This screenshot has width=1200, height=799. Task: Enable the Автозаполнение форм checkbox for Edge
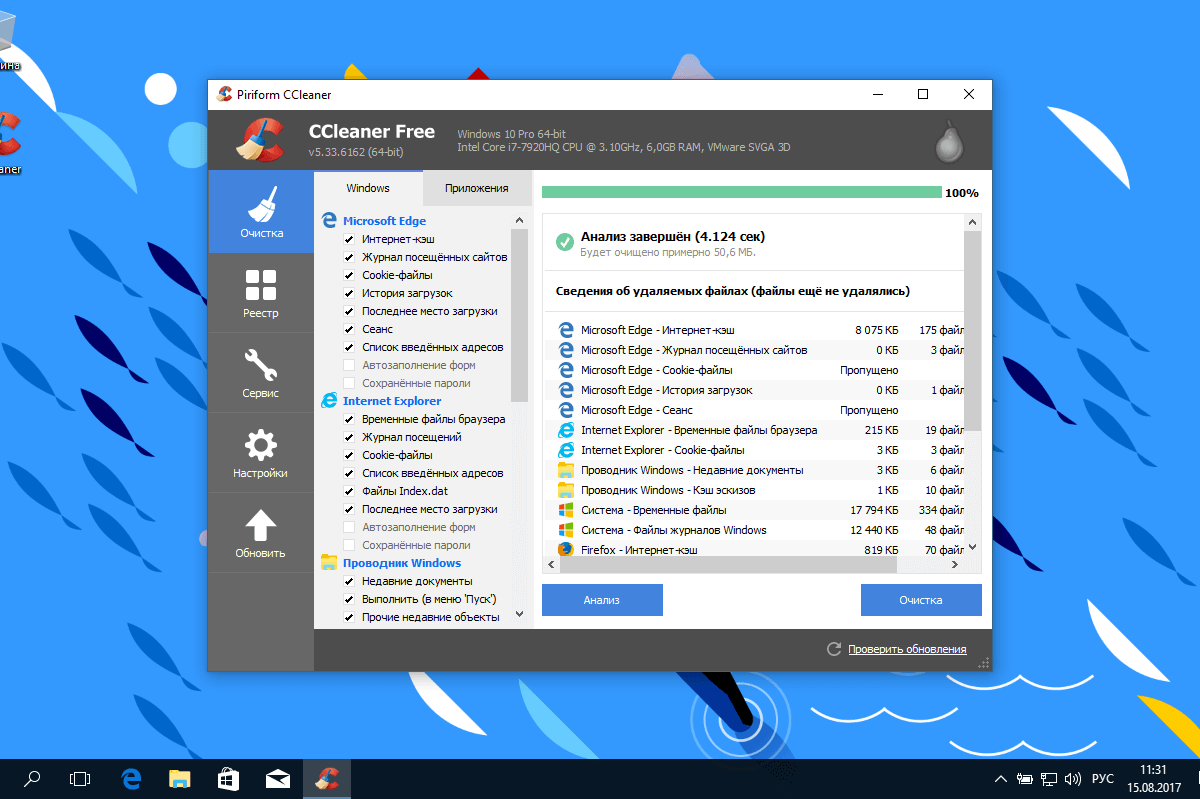click(x=349, y=366)
